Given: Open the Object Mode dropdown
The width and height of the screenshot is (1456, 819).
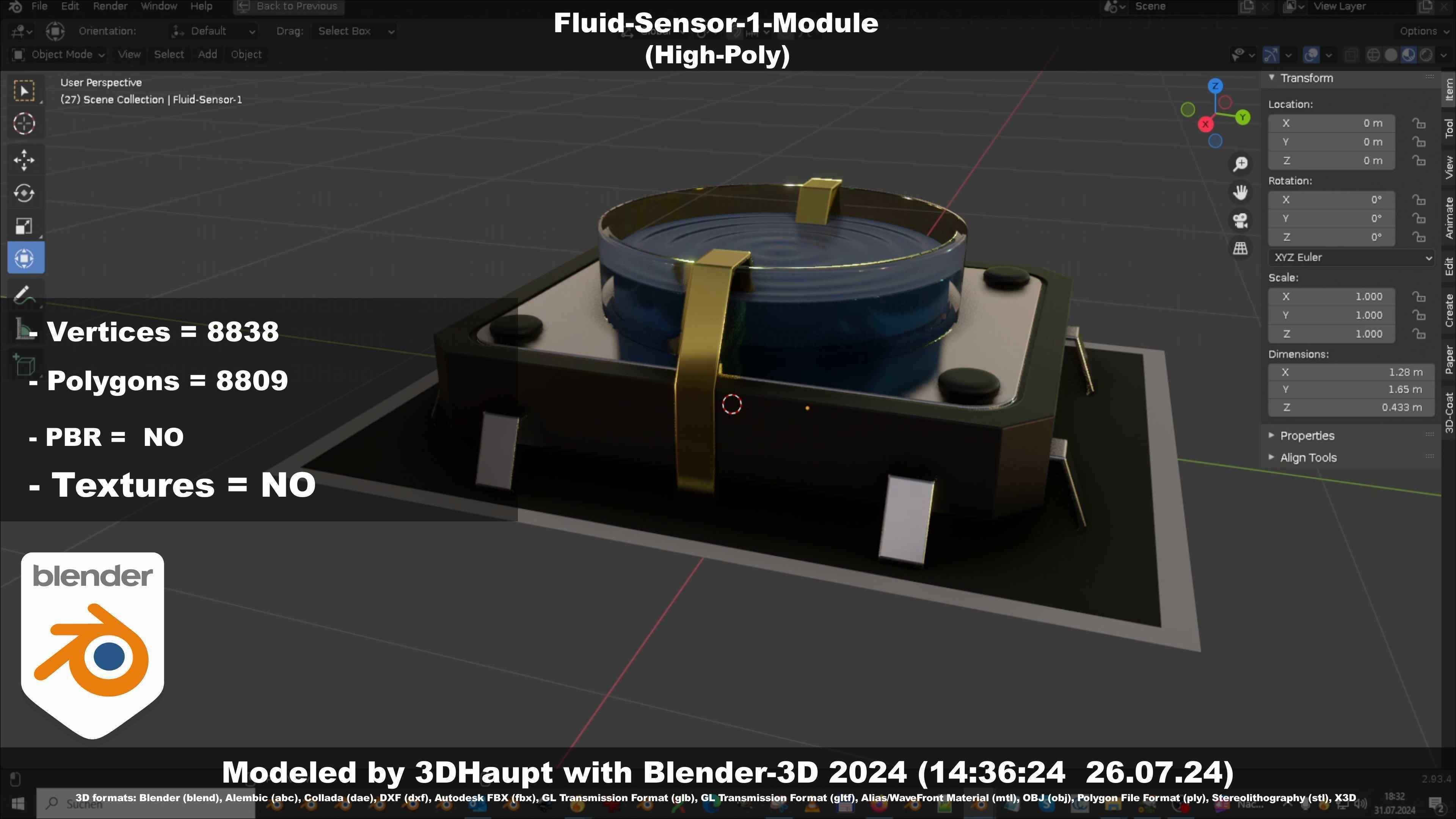Looking at the screenshot, I should [x=58, y=55].
